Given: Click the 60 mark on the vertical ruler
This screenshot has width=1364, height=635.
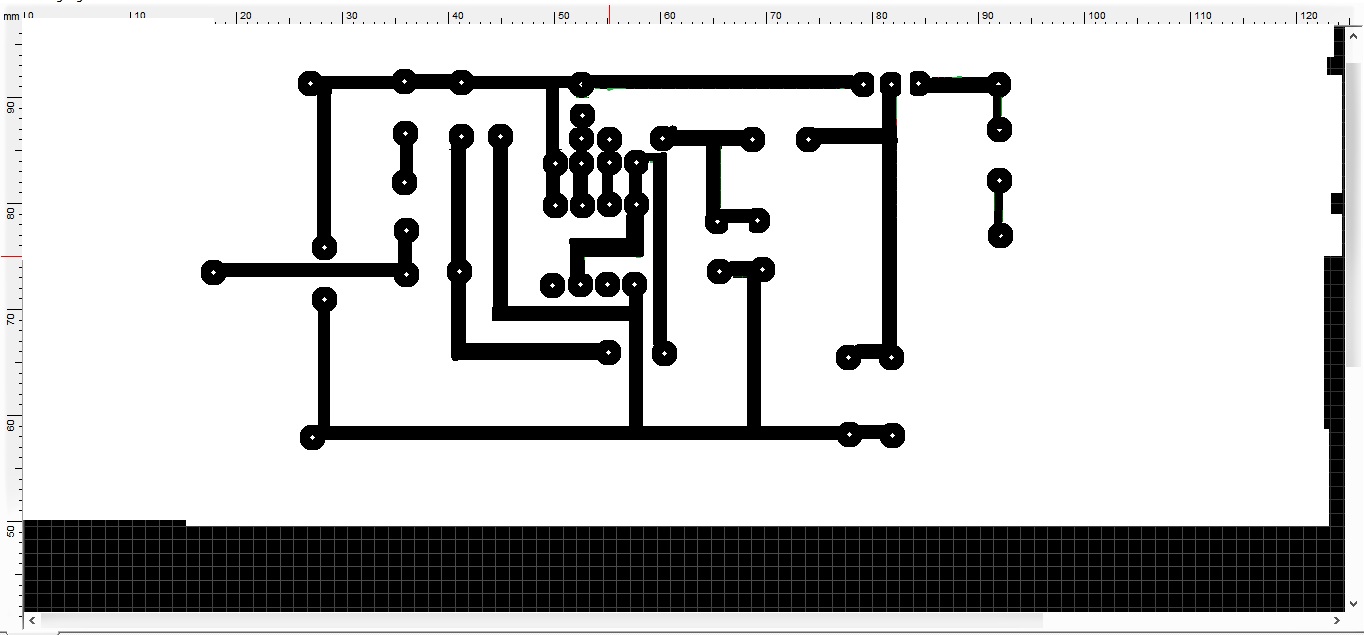Looking at the screenshot, I should 11,424.
